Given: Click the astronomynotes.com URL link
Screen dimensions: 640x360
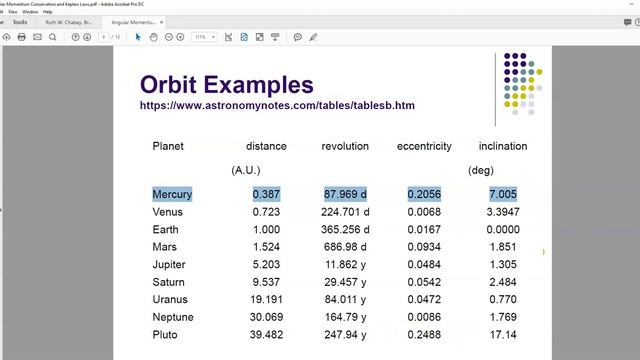Looking at the screenshot, I should [277, 105].
